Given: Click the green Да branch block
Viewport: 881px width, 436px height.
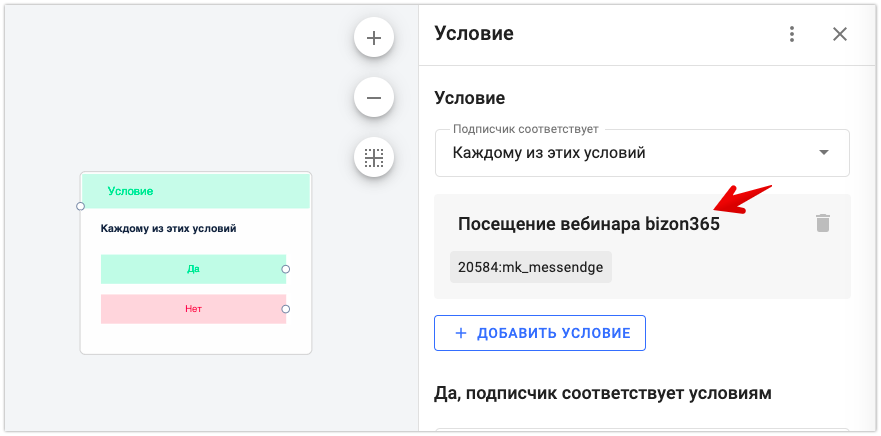Looking at the screenshot, I should (193, 269).
